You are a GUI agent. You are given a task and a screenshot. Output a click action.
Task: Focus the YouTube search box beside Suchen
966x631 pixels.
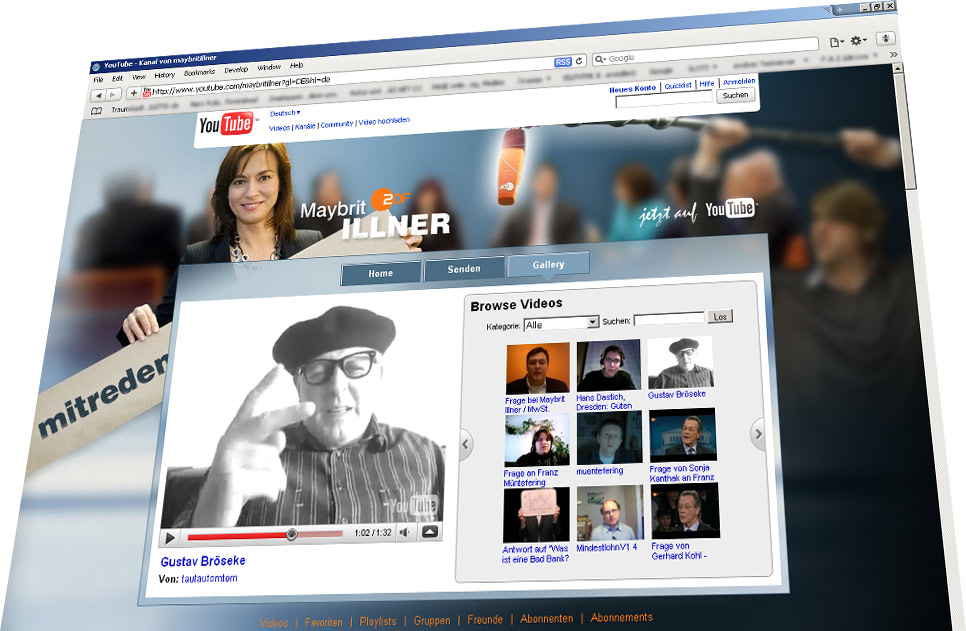point(664,99)
